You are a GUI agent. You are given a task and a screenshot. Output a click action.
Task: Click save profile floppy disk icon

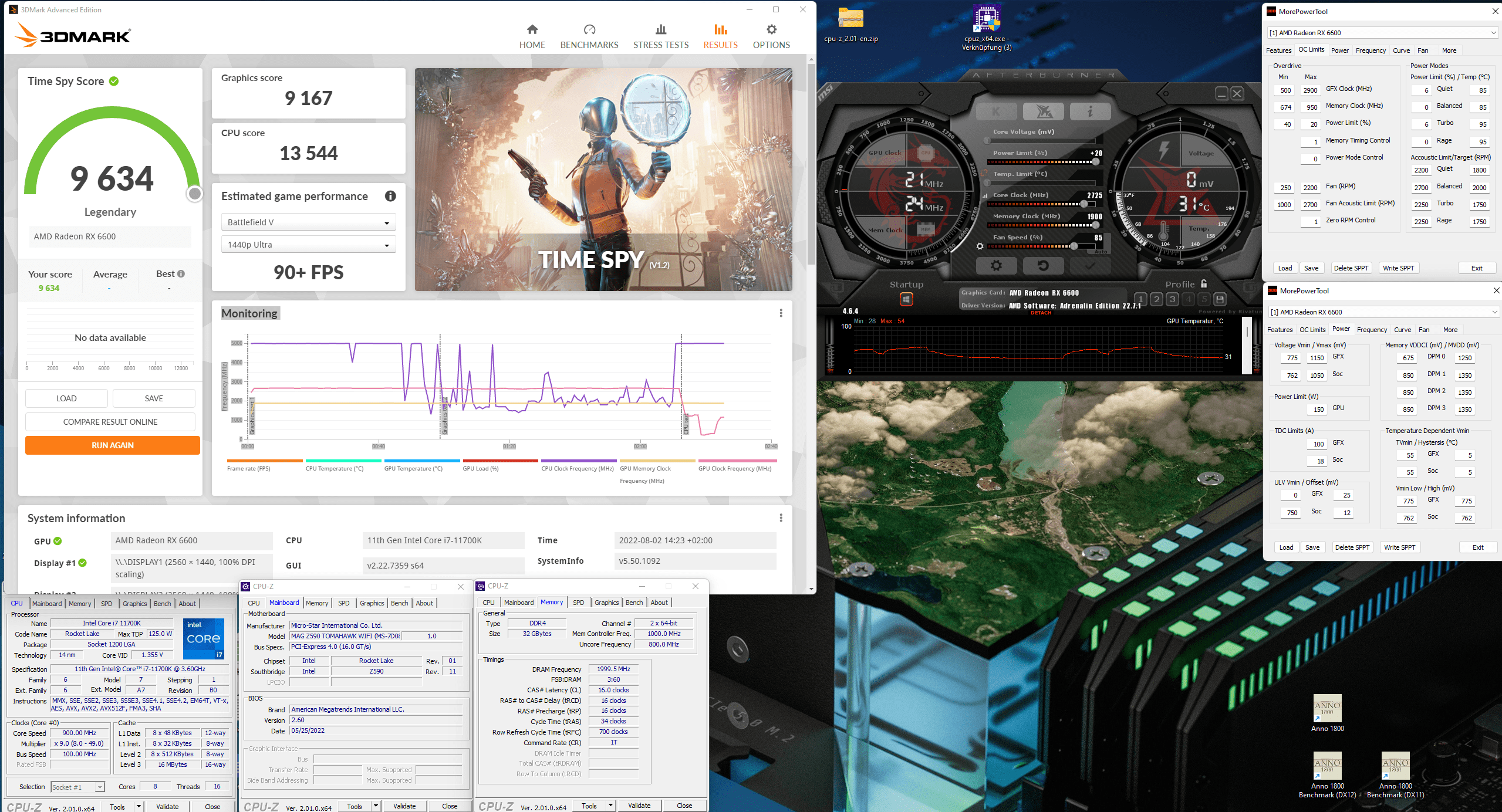click(1219, 299)
